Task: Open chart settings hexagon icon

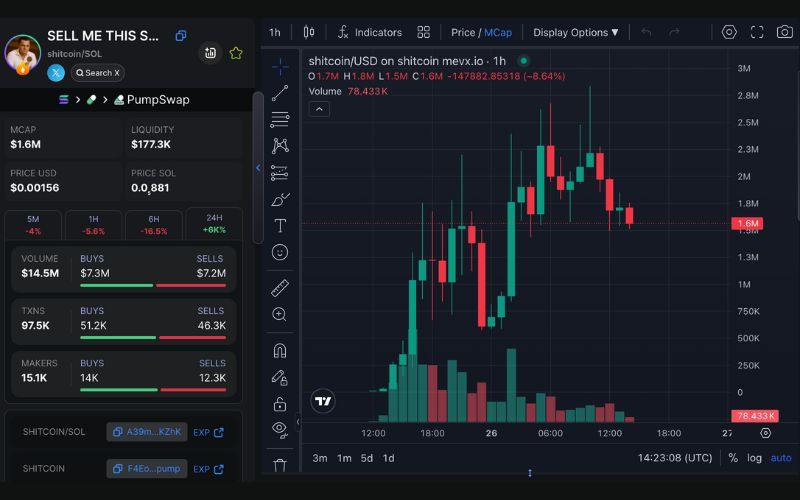Action: pos(729,32)
